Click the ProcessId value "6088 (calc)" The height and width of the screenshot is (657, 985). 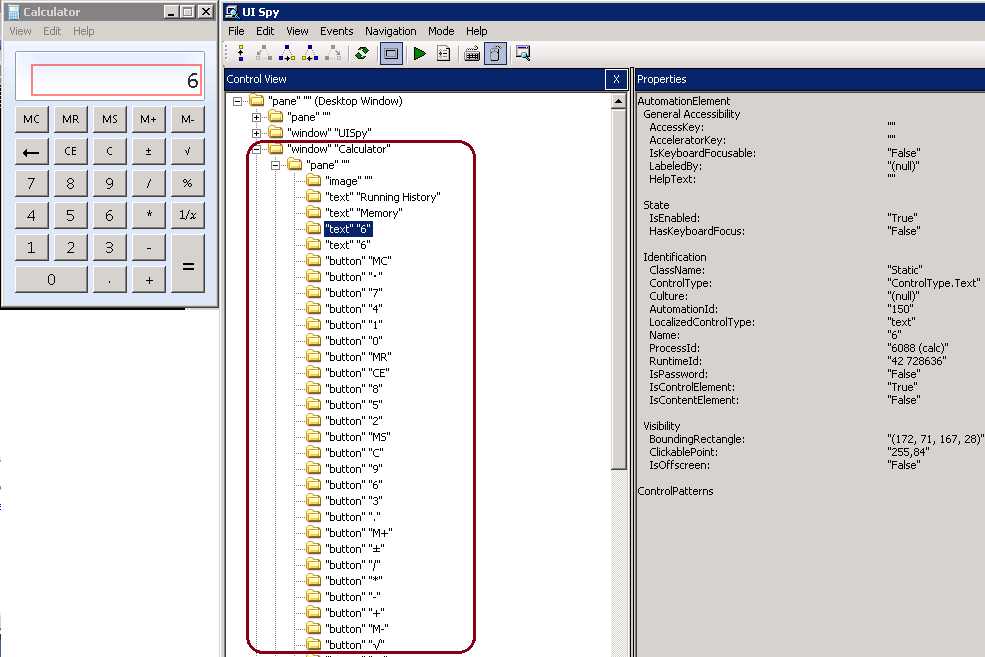click(918, 348)
